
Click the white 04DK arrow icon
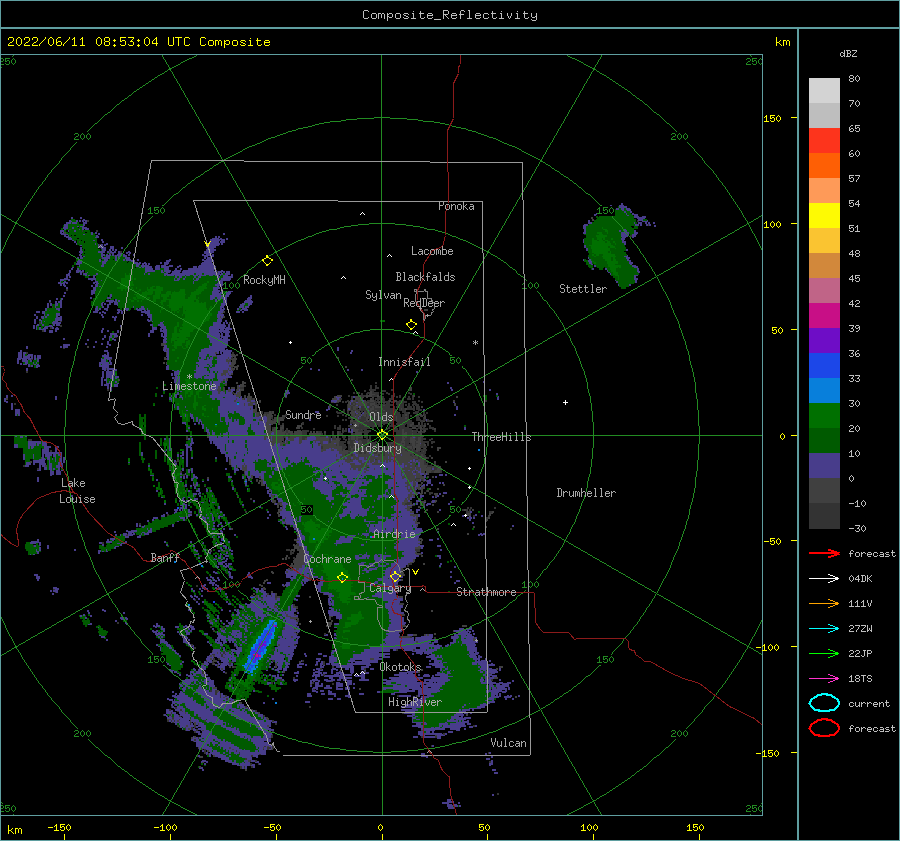click(x=824, y=579)
